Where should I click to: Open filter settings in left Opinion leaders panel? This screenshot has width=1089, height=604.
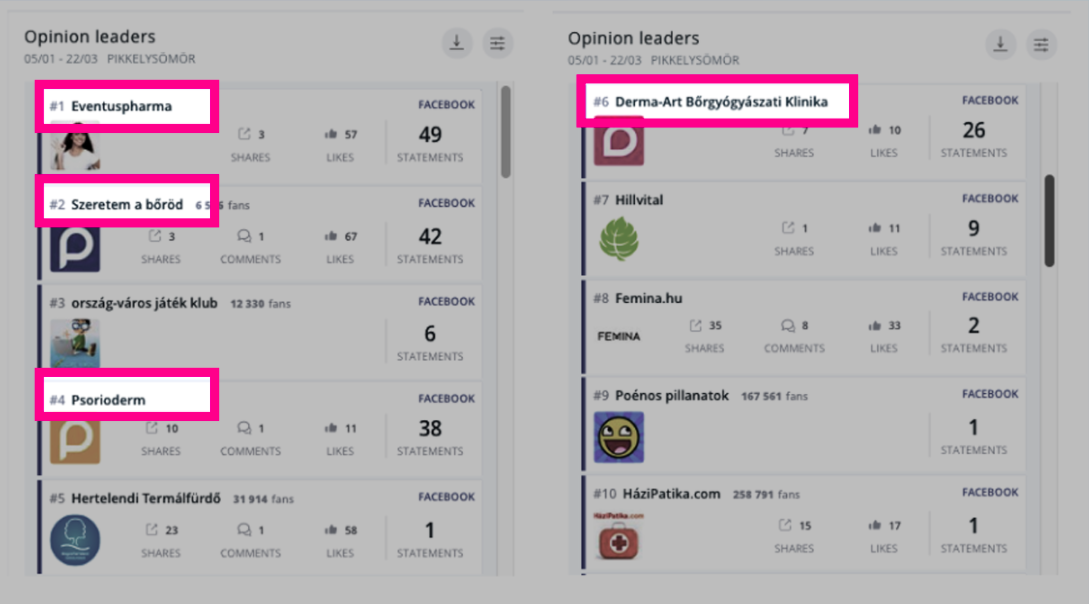(497, 43)
